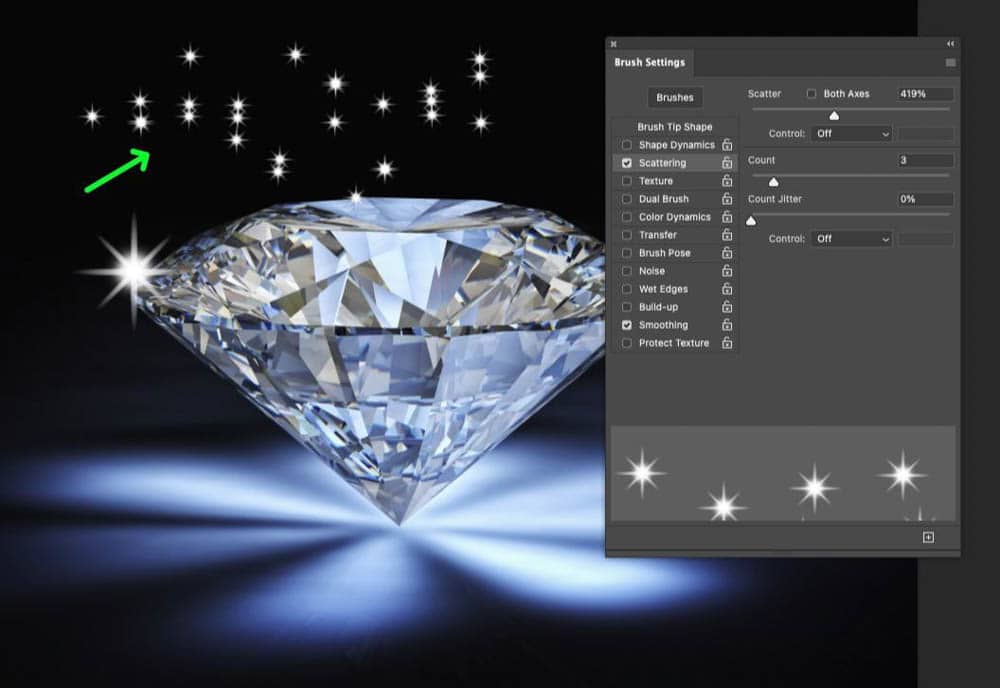The image size is (1000, 688).
Task: Click the Count value field
Action: click(925, 160)
